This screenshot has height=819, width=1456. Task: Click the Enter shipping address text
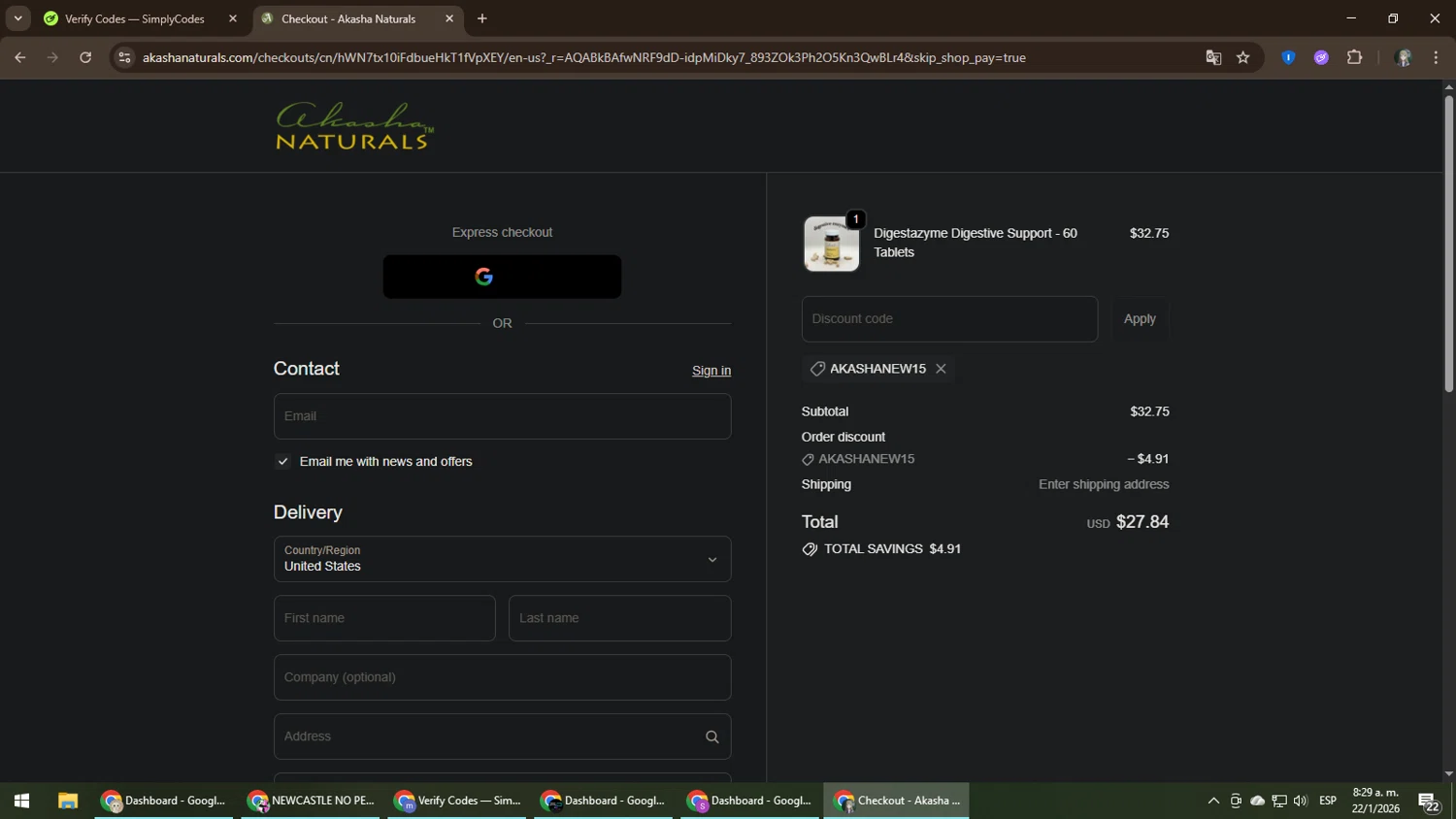click(1104, 484)
